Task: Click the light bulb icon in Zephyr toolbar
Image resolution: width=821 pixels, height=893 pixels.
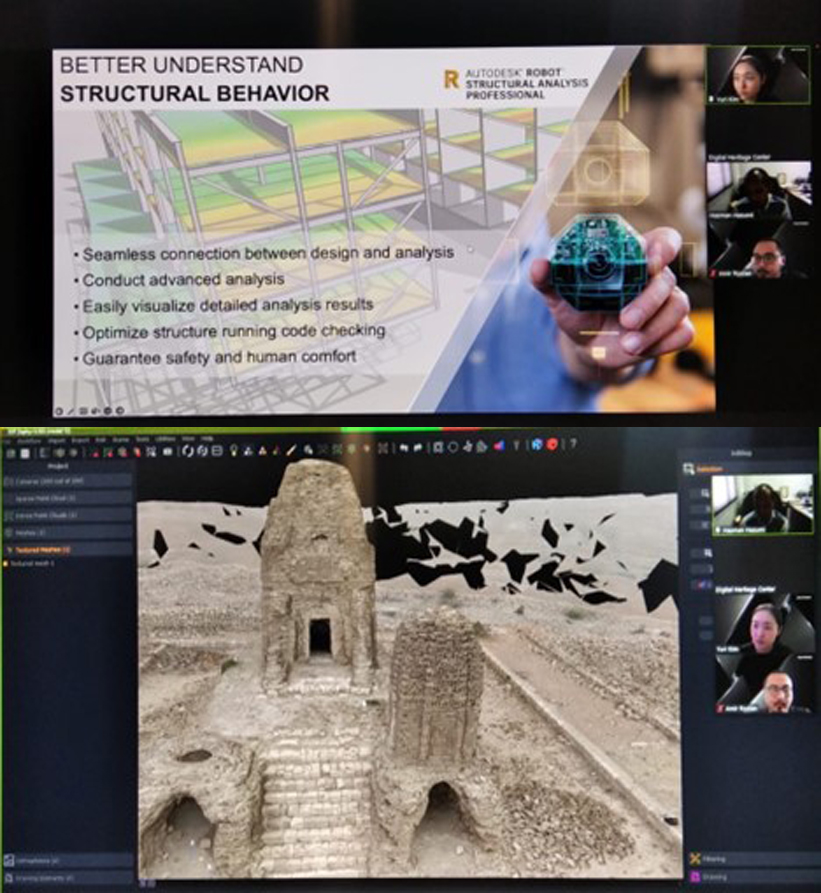Action: pos(233,451)
